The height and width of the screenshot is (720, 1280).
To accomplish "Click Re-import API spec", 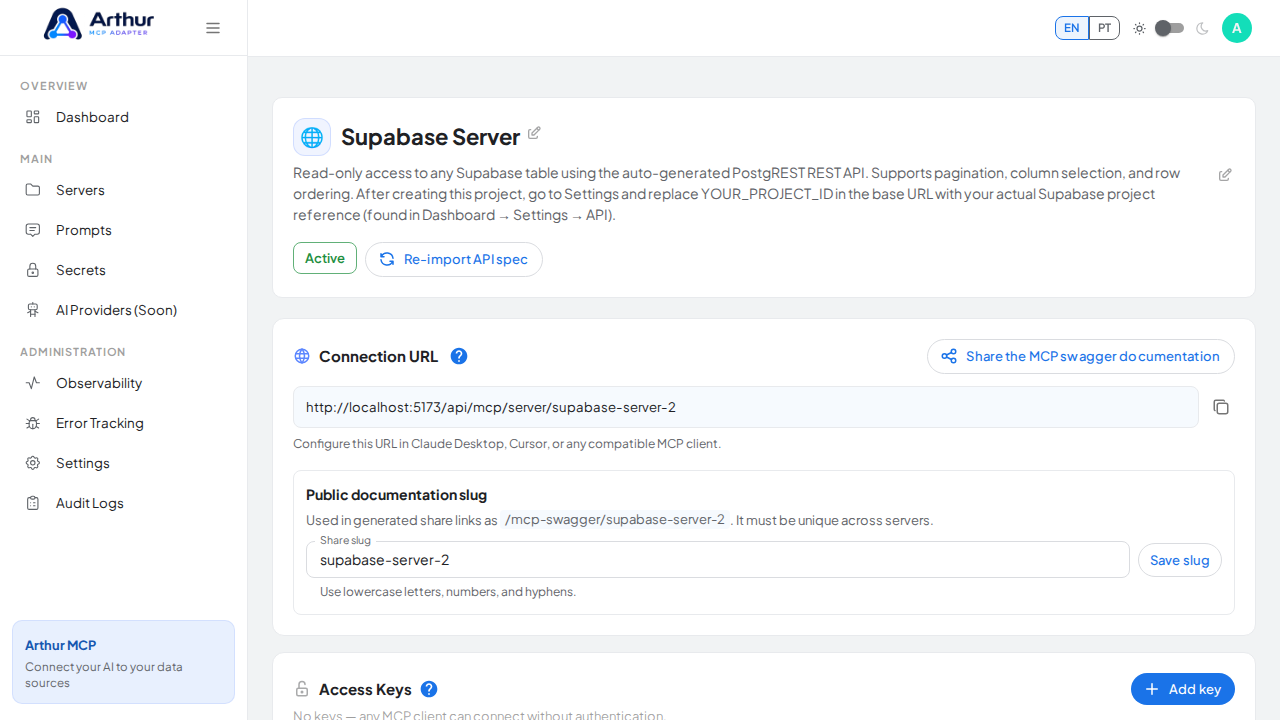I will tap(454, 259).
